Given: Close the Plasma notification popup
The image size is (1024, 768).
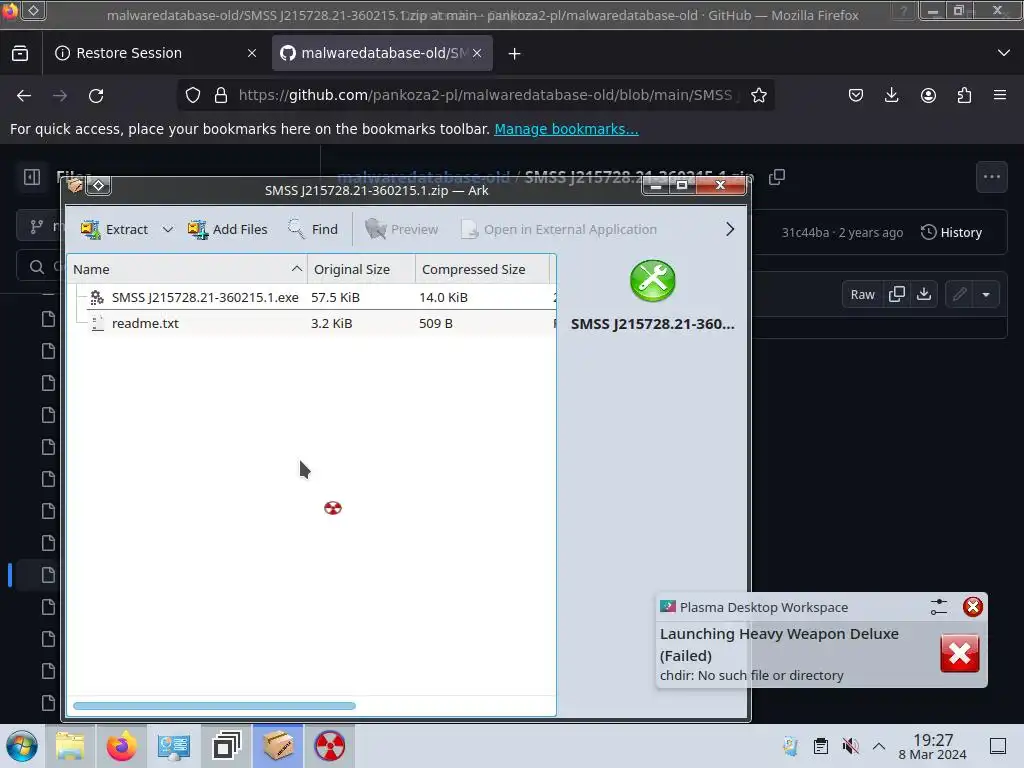Looking at the screenshot, I should 972,607.
